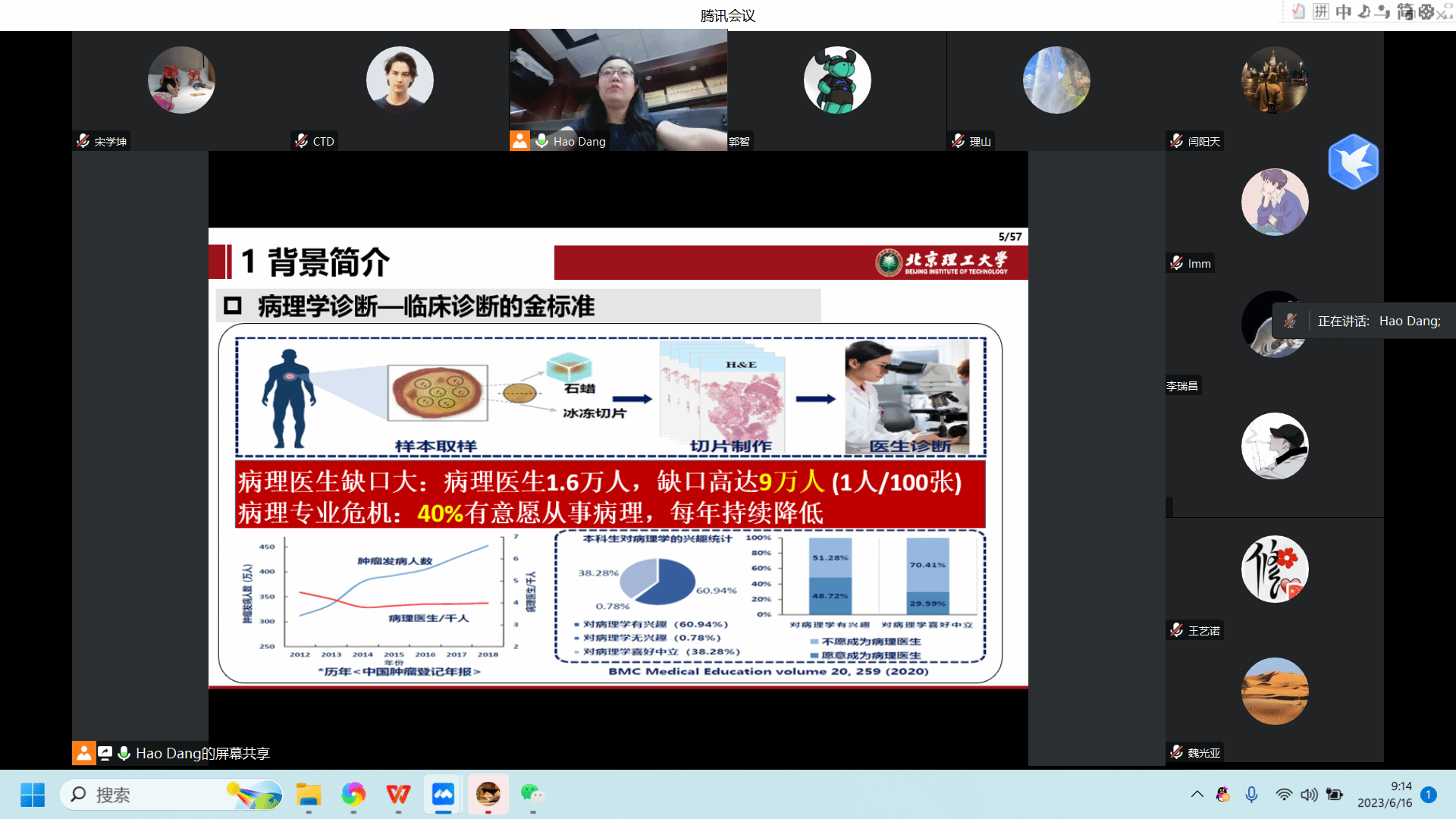The width and height of the screenshot is (1456, 819).
Task: Click the colorful browser taskbar icon
Action: pyautogui.click(x=353, y=794)
